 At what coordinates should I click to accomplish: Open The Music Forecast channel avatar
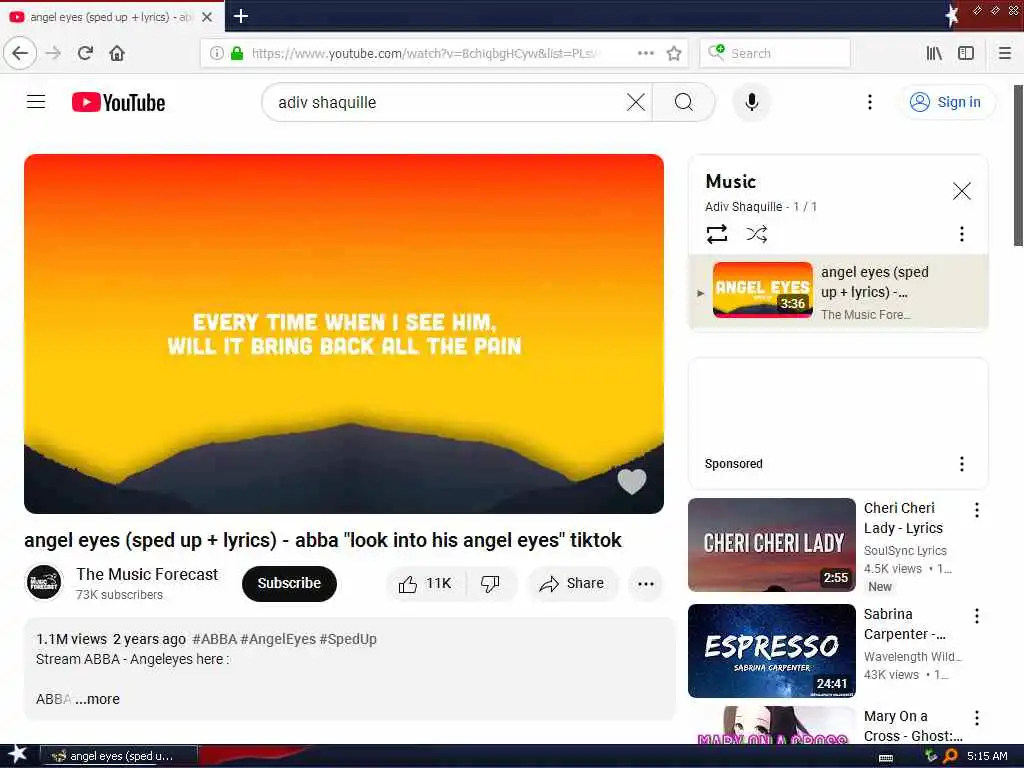pos(44,583)
